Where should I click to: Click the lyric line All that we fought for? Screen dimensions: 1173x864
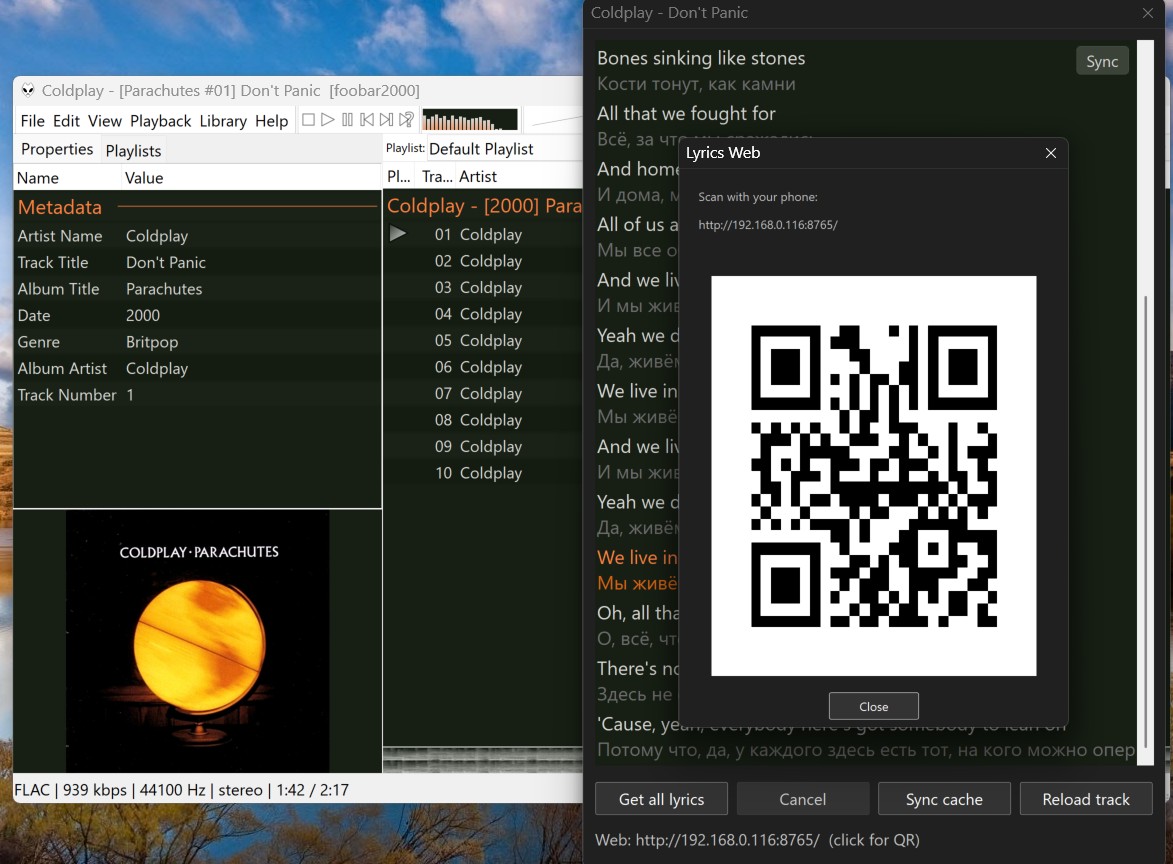coord(686,114)
